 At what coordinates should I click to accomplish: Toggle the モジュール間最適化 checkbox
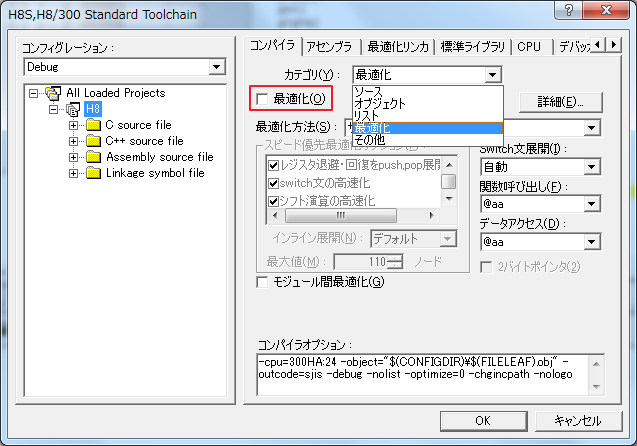pyautogui.click(x=263, y=282)
